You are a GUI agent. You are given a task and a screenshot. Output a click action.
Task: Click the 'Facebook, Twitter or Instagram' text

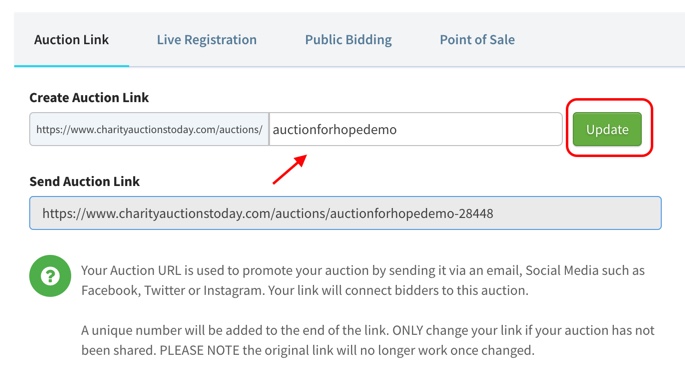[173, 290]
